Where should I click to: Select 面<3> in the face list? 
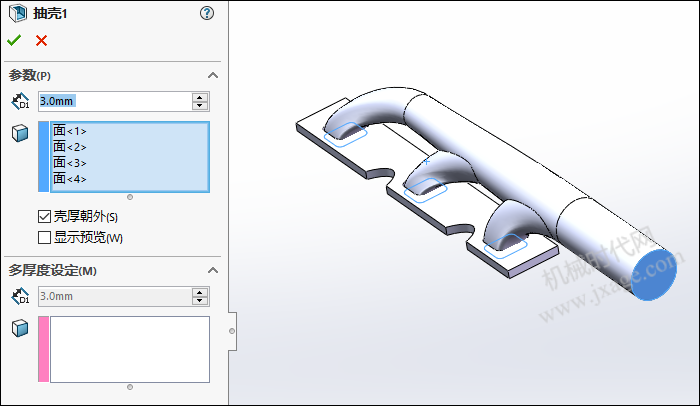click(x=70, y=163)
